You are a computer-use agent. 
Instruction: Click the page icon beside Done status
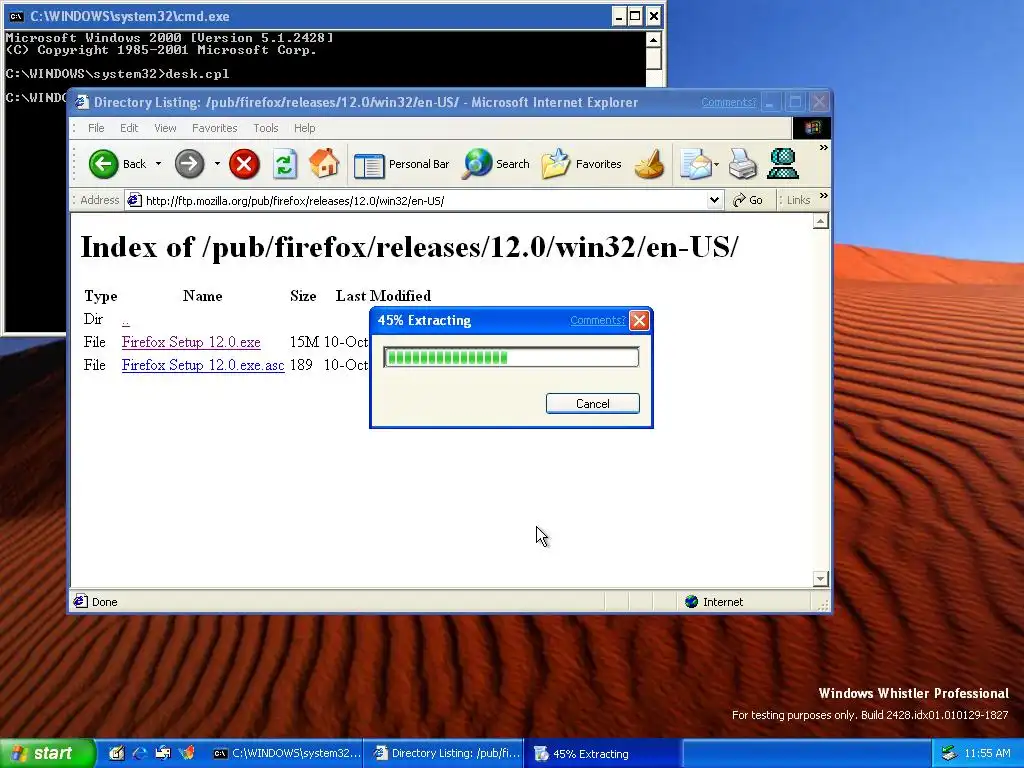[x=80, y=601]
